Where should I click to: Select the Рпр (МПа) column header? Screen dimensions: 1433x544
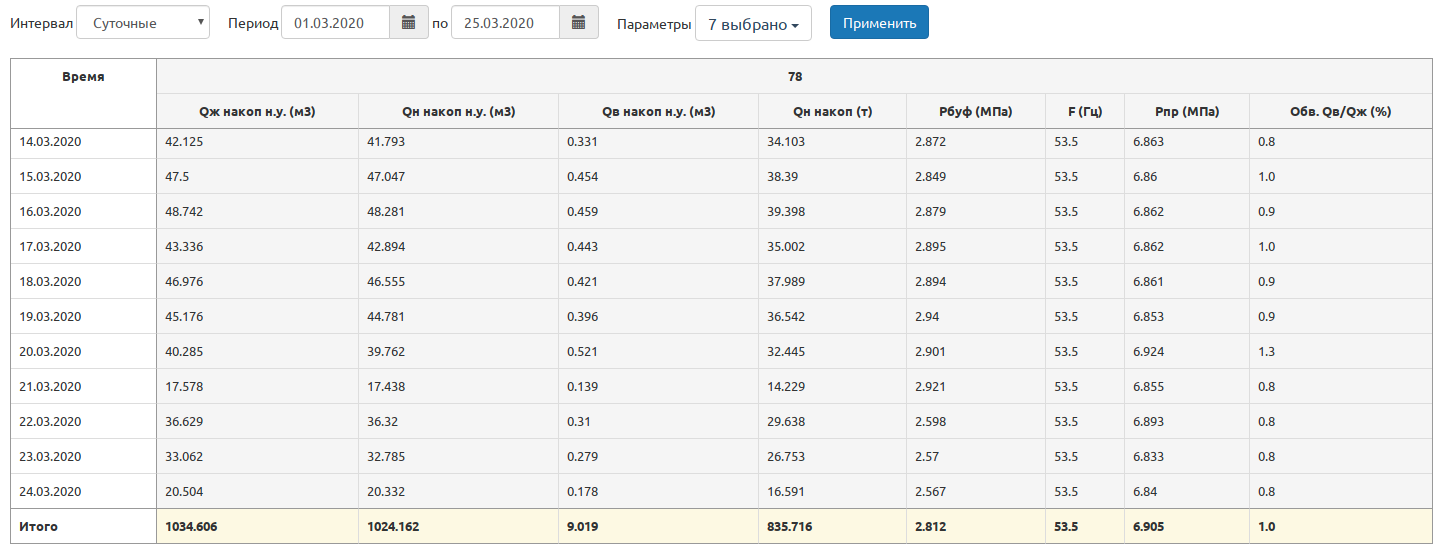tap(1186, 111)
